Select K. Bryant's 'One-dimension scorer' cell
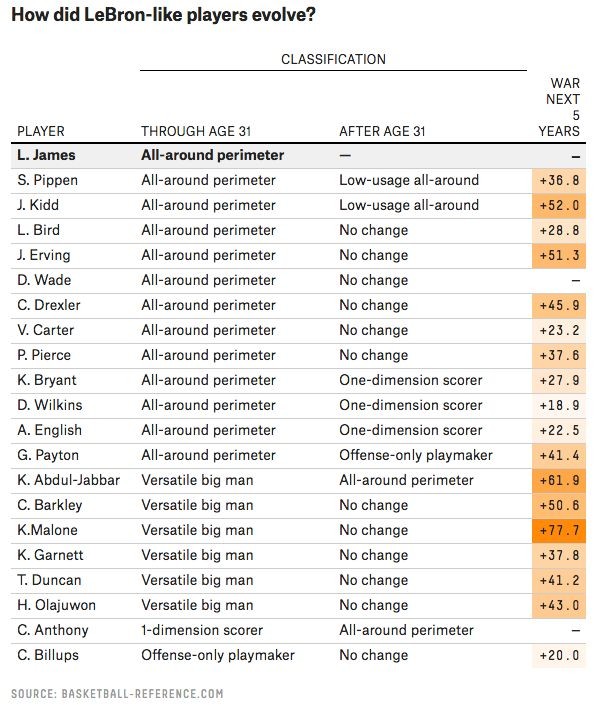Screen dimensions: 610x705 [x=411, y=380]
